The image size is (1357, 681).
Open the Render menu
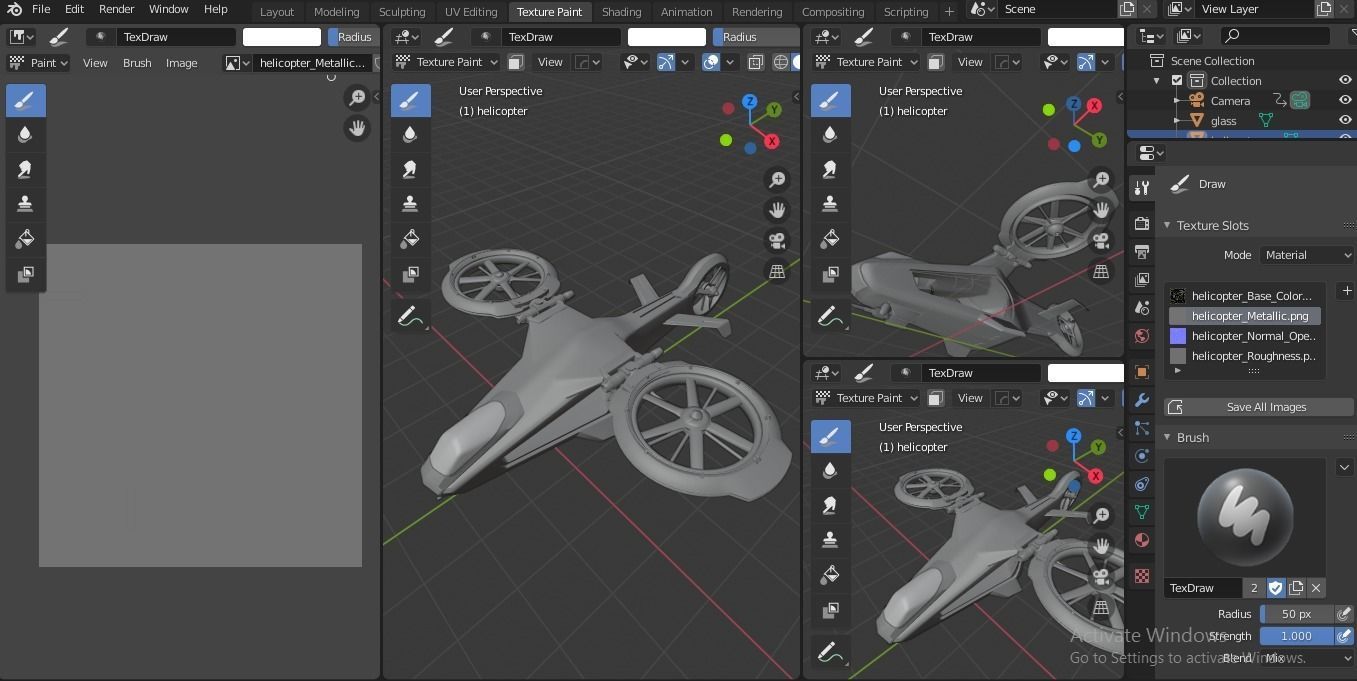(116, 9)
